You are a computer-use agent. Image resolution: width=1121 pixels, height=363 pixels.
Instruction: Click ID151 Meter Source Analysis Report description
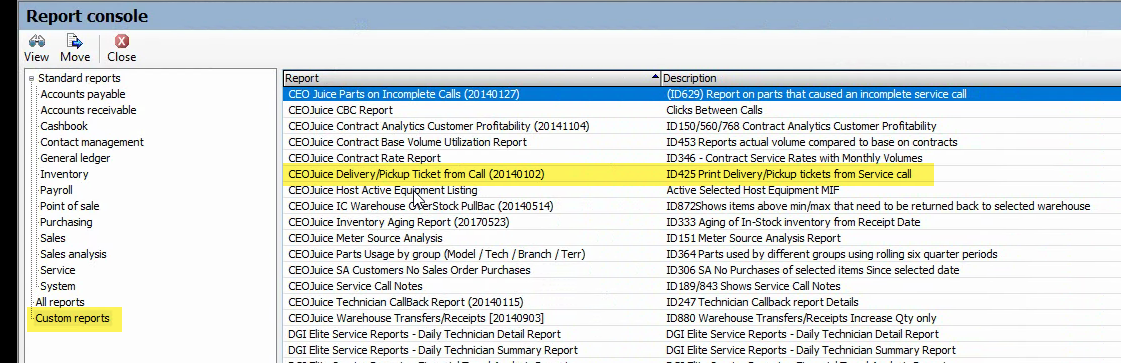coord(754,238)
